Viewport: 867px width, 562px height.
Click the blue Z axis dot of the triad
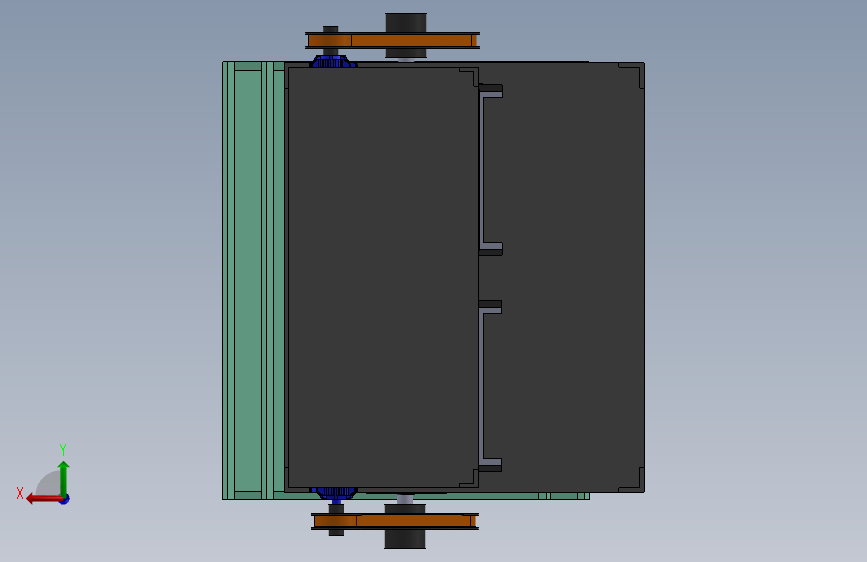click(x=65, y=500)
